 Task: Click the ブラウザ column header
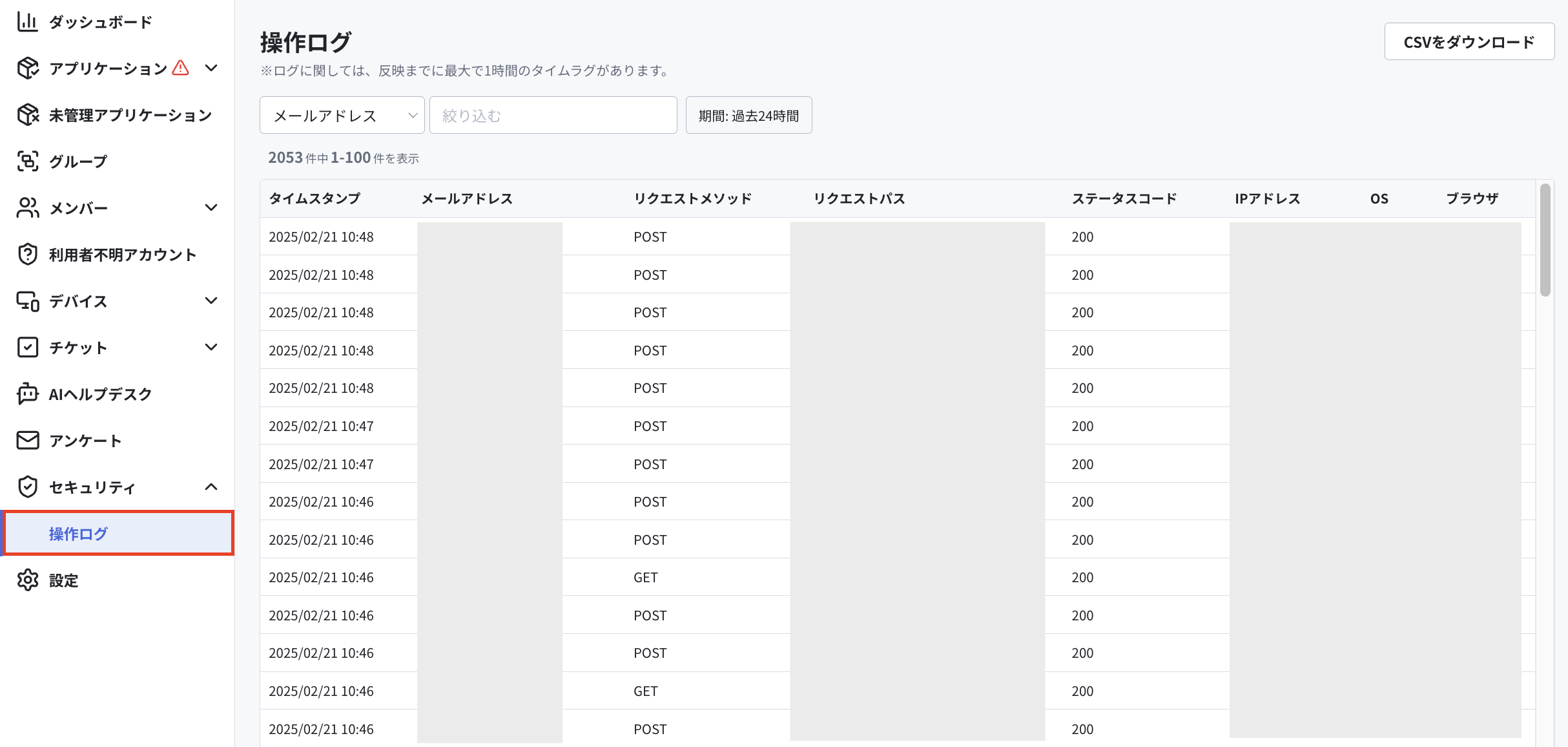tap(1472, 198)
